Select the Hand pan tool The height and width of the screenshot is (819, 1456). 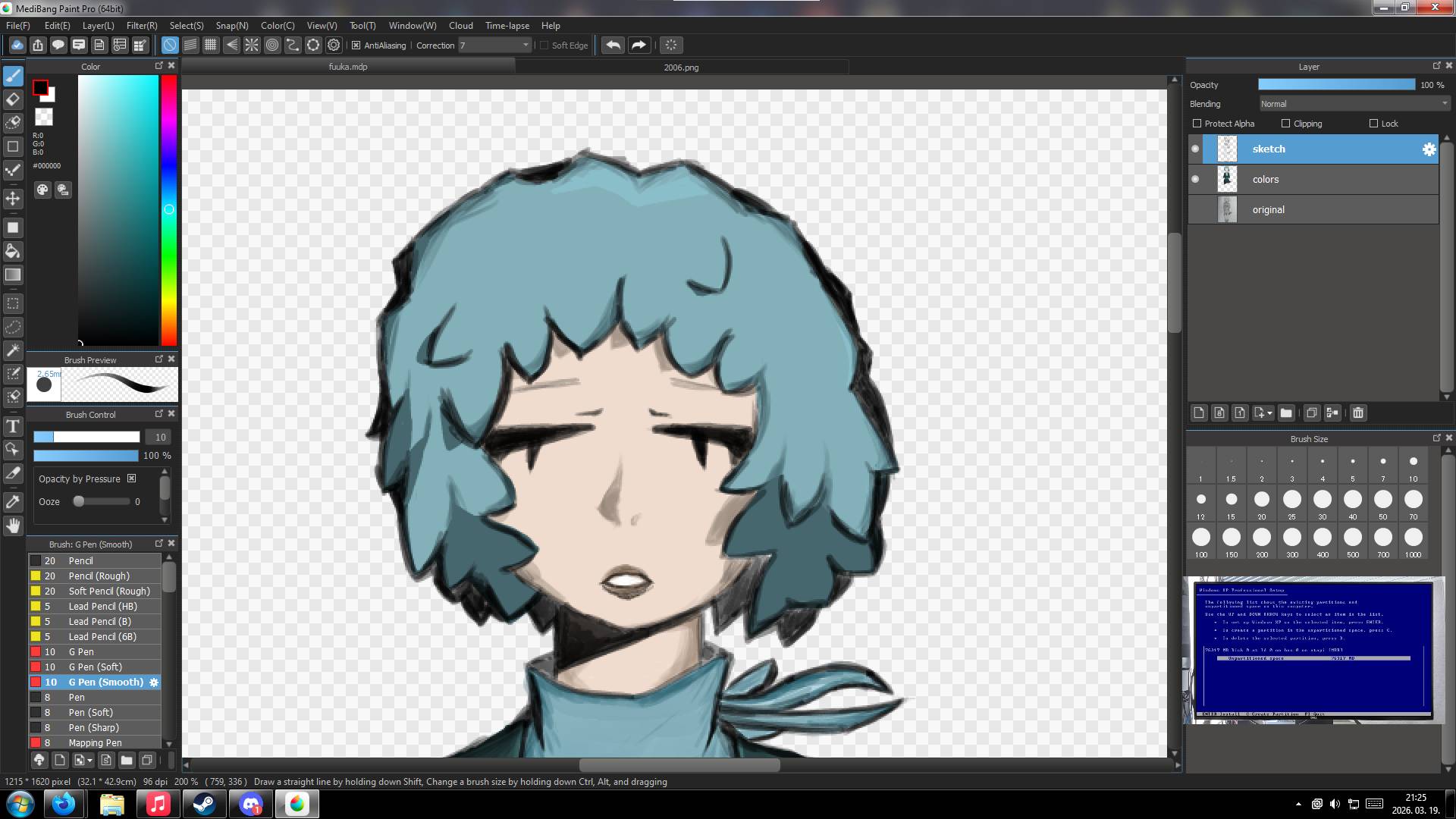click(13, 525)
